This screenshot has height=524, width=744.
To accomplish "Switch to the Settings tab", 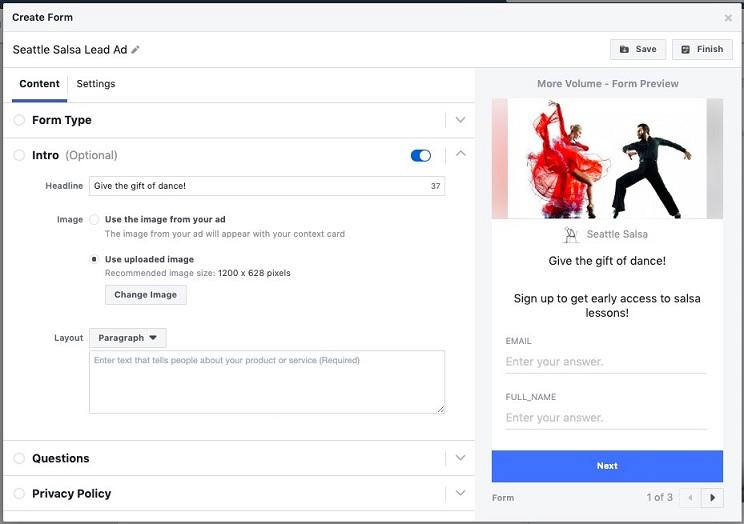I will [96, 84].
